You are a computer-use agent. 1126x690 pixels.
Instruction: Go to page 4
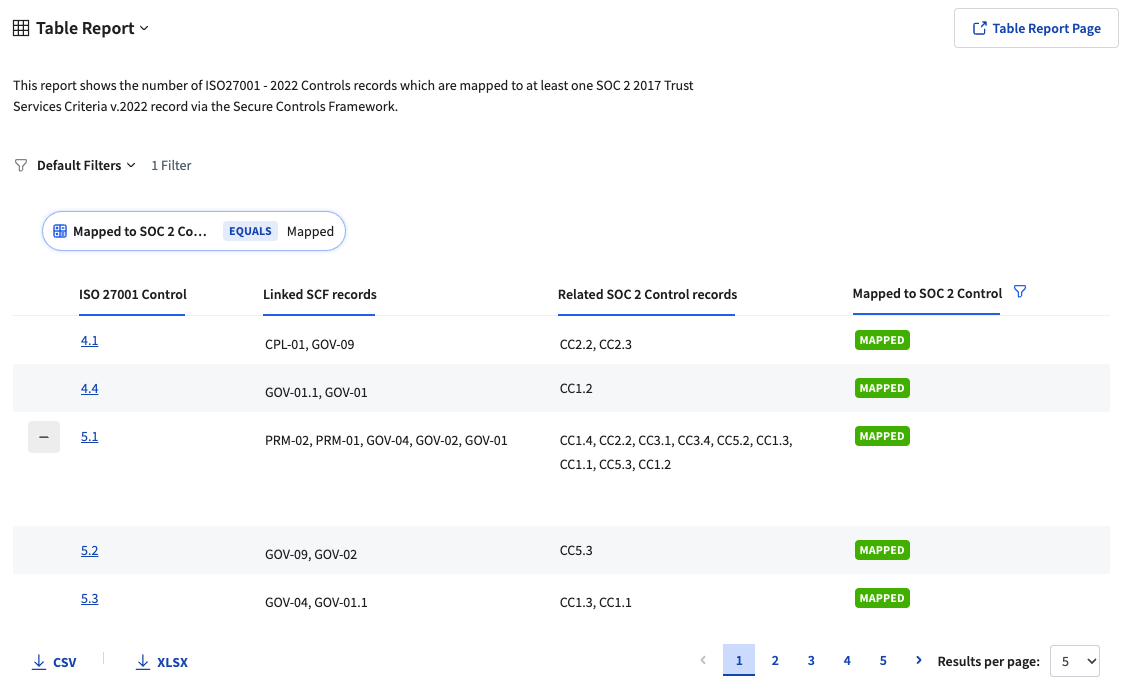coord(847,660)
